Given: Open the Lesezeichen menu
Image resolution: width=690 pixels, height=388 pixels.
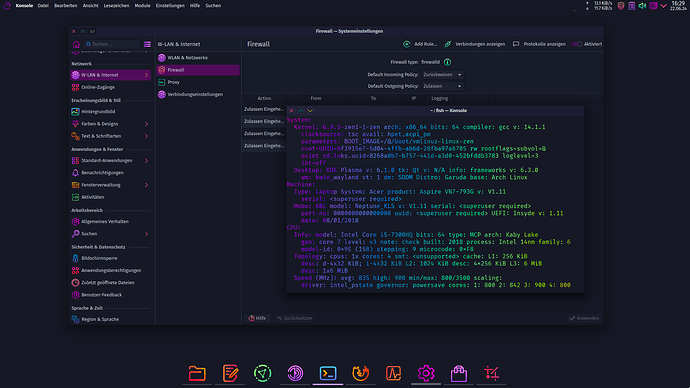Looking at the screenshot, I should click(116, 6).
